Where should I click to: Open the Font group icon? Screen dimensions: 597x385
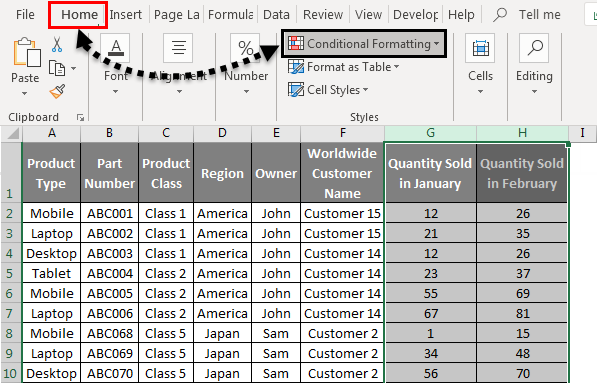coord(116,48)
